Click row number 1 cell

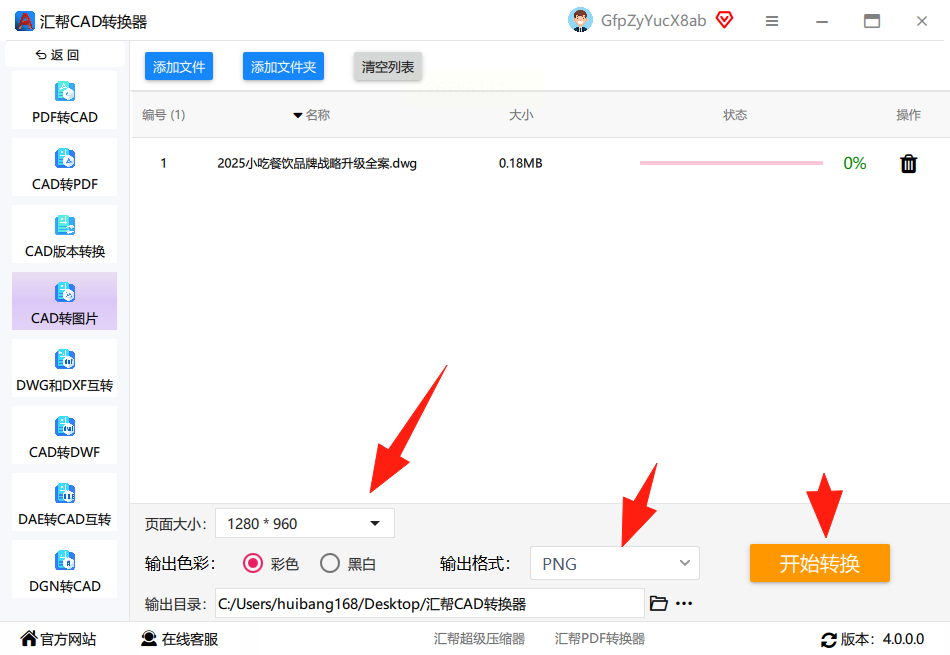coord(164,164)
